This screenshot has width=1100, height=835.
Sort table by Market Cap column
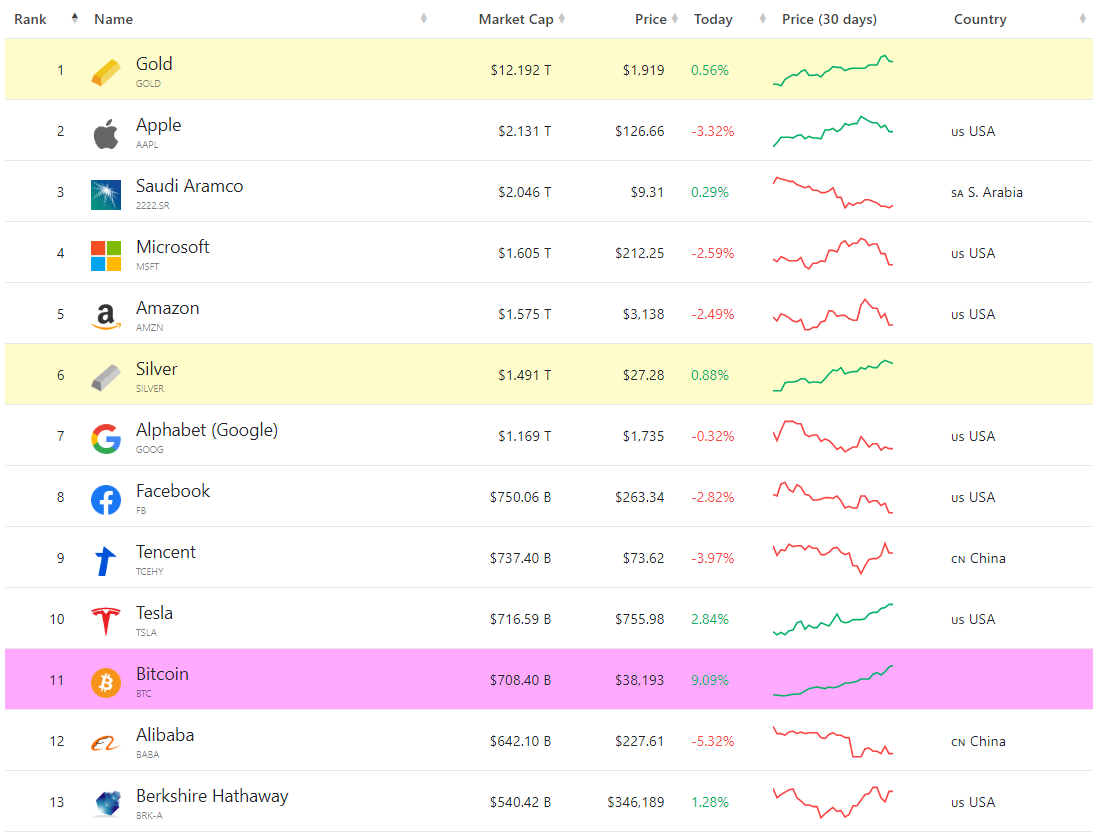(515, 19)
